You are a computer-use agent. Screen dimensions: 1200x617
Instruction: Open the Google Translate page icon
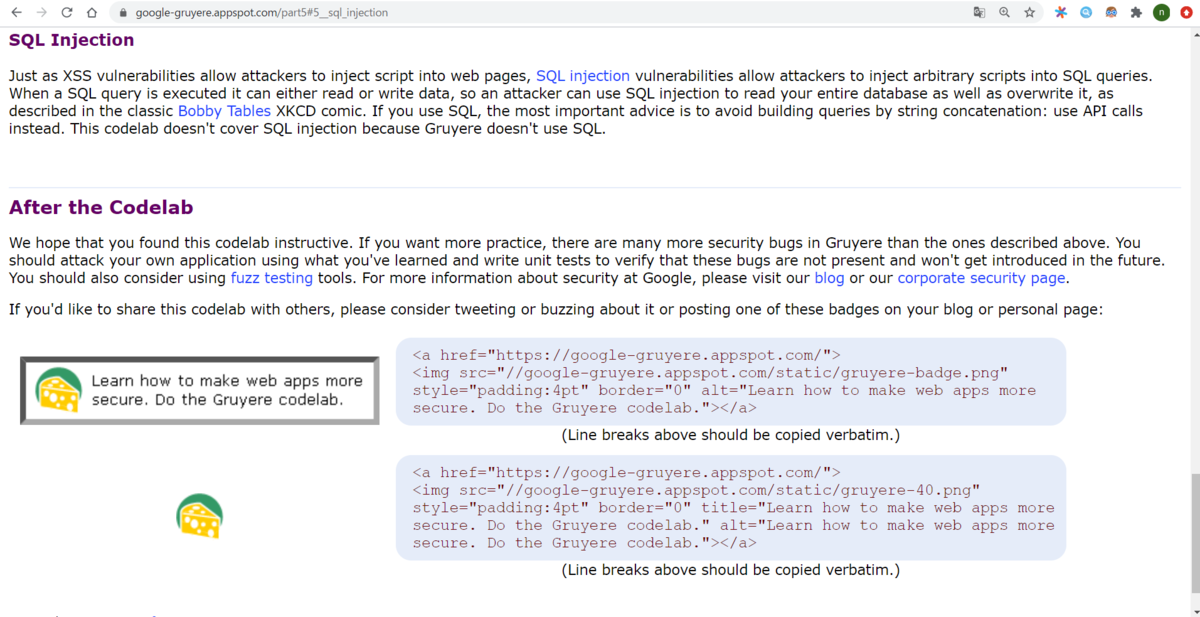979,13
